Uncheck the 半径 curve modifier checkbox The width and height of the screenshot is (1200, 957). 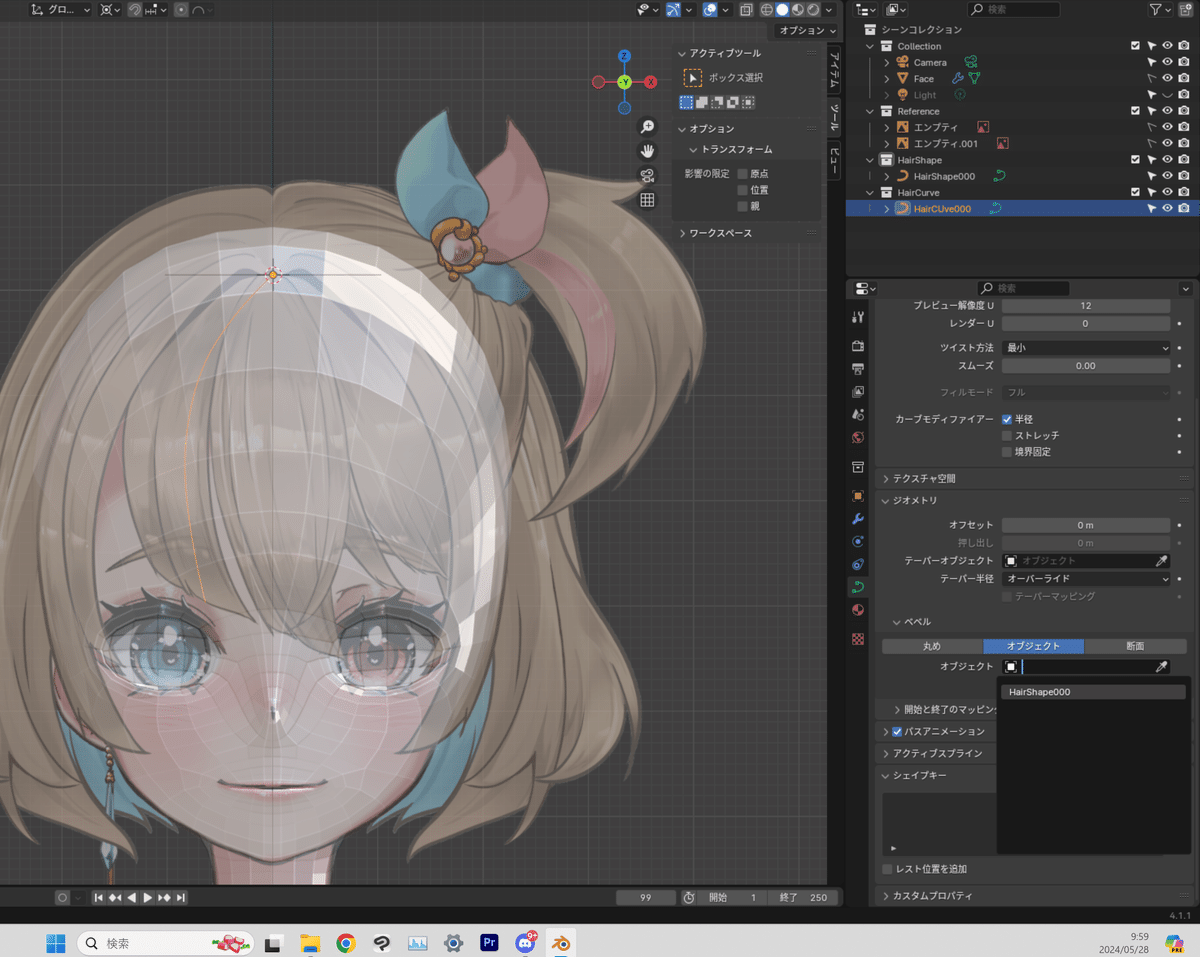click(x=1007, y=420)
